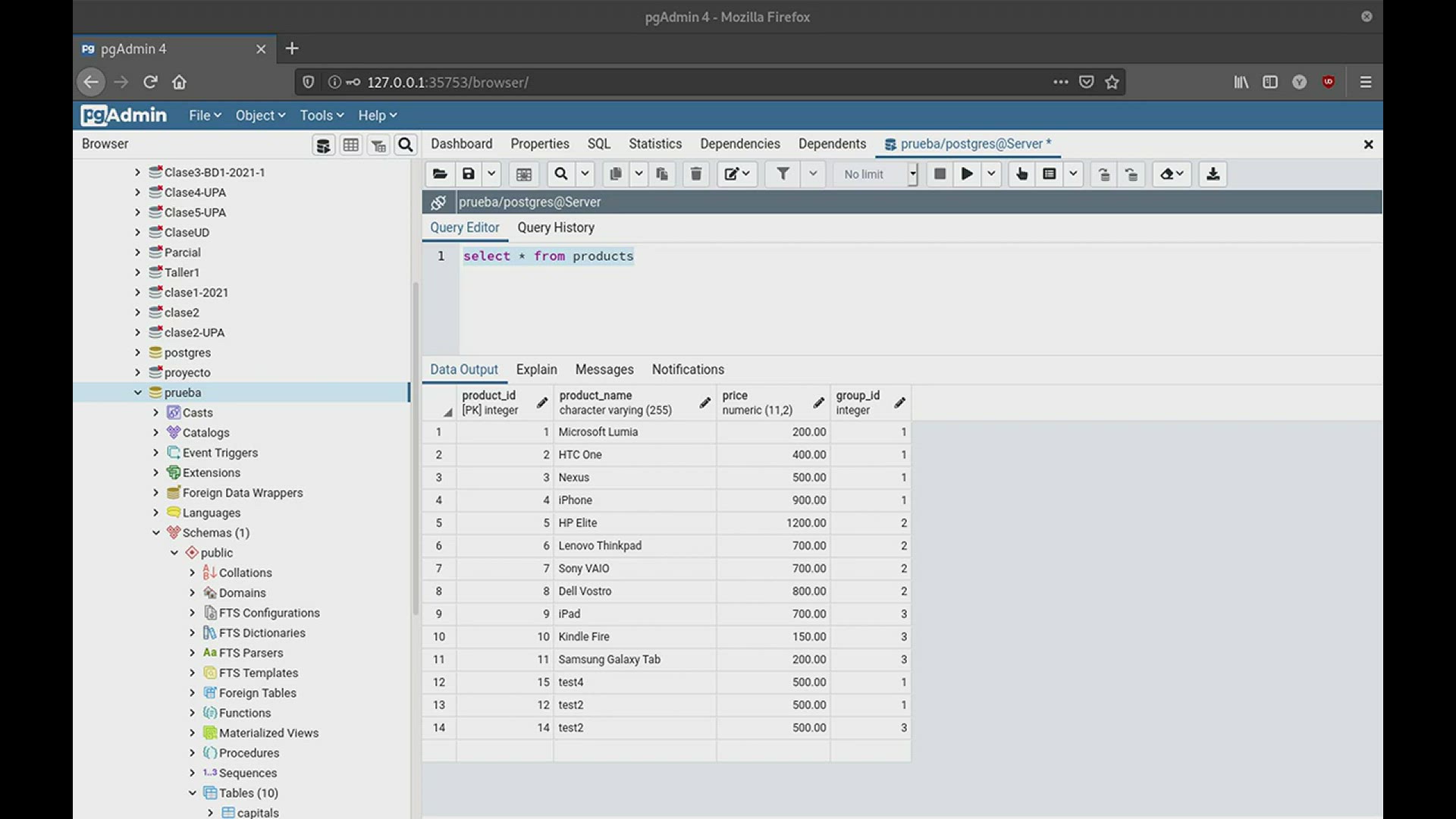Click the Browser Filtered Rows icon

(x=378, y=145)
